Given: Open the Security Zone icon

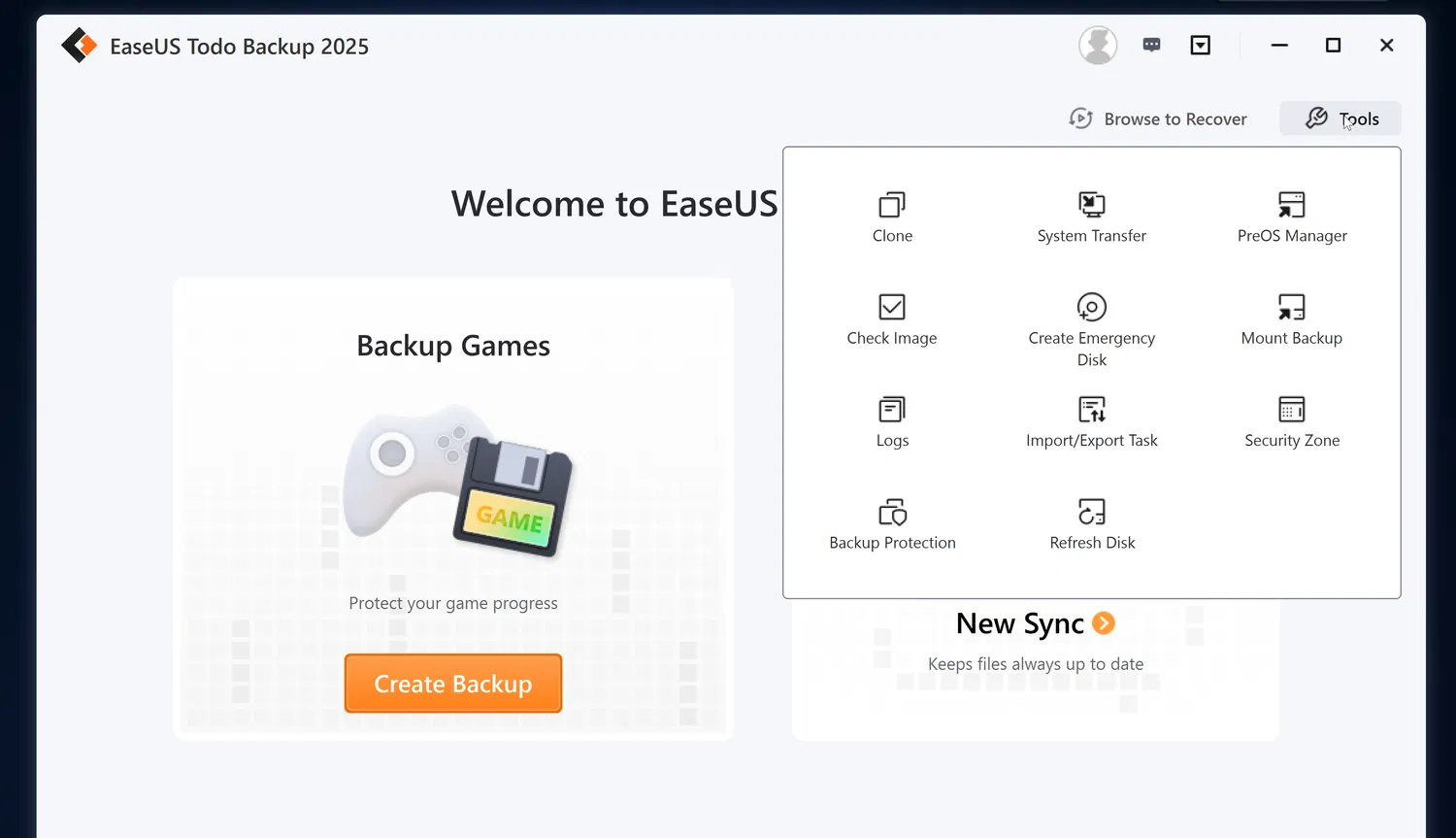Looking at the screenshot, I should pyautogui.click(x=1292, y=409).
